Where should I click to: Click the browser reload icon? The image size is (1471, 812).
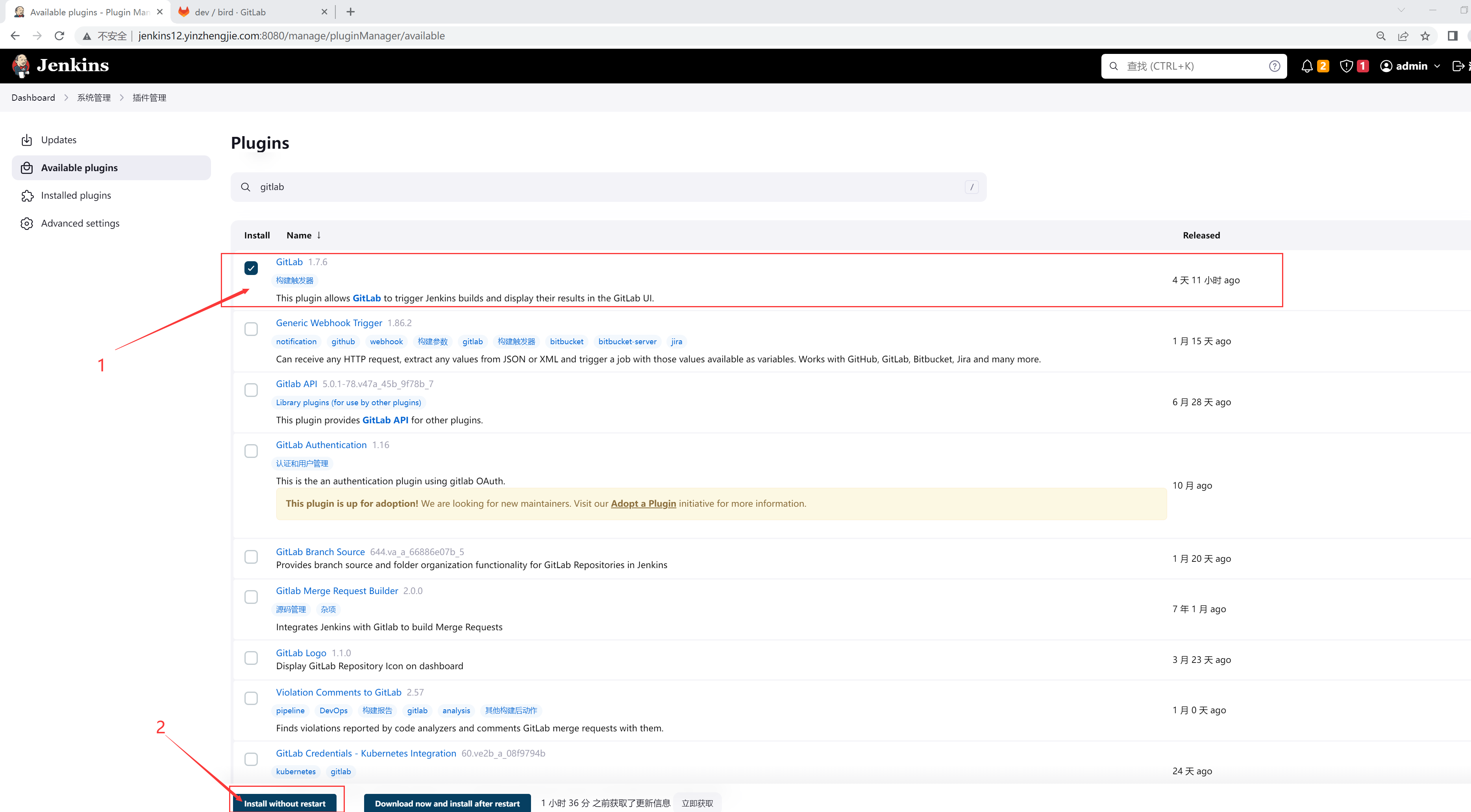tap(59, 36)
